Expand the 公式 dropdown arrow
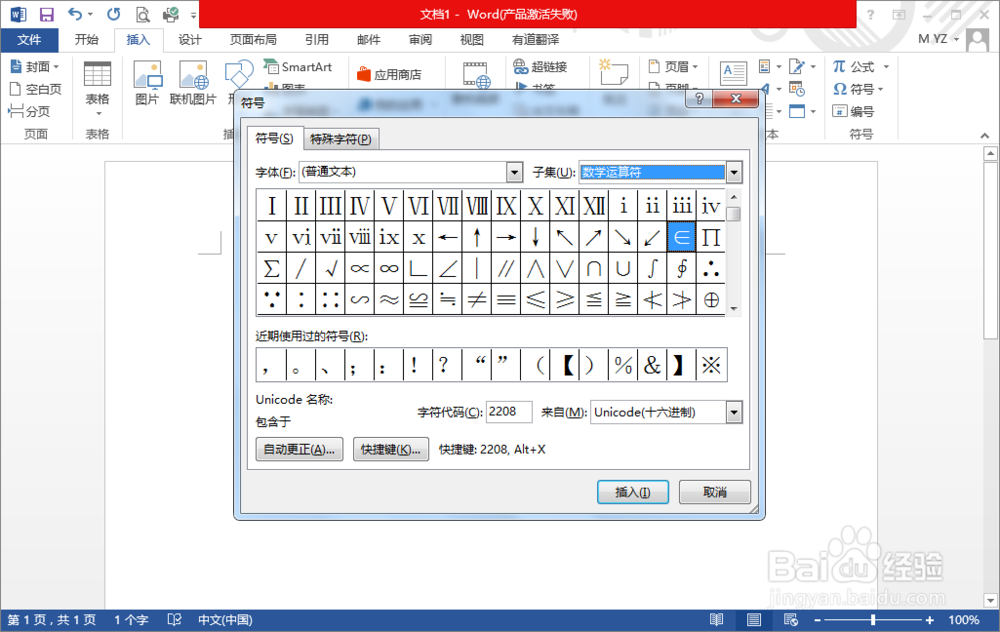 pos(886,66)
